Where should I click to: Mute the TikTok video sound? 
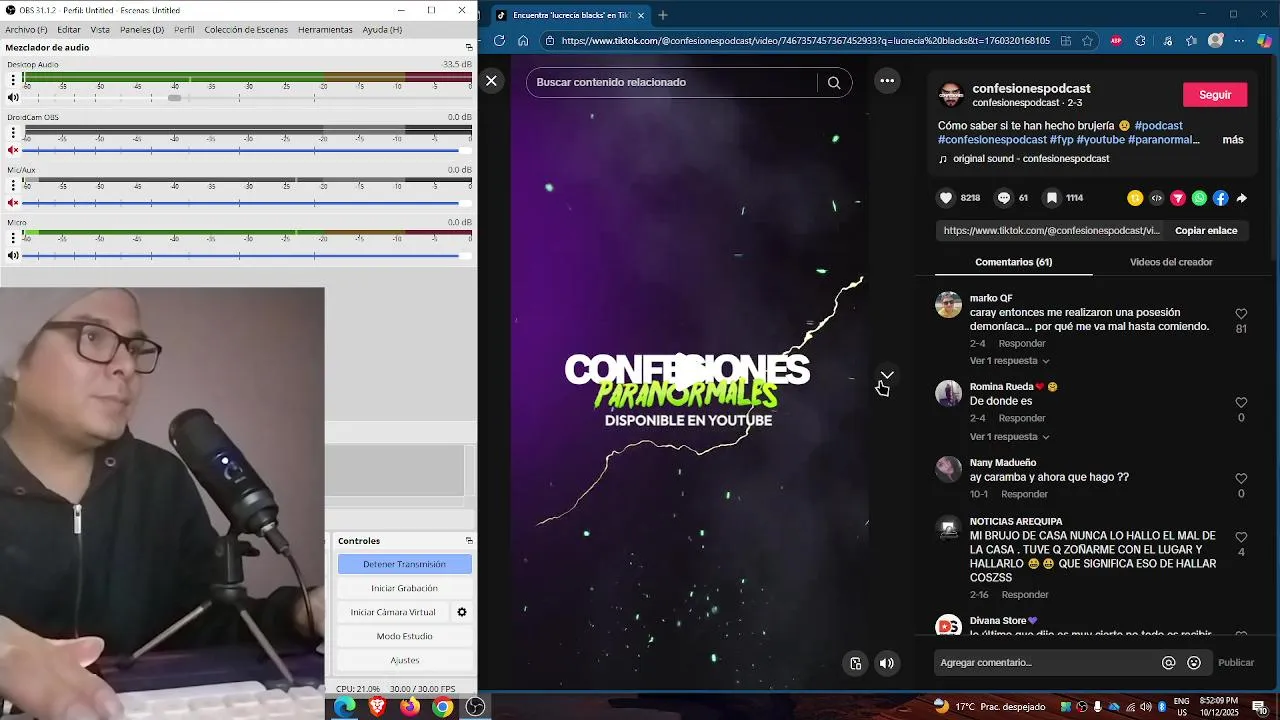887,663
